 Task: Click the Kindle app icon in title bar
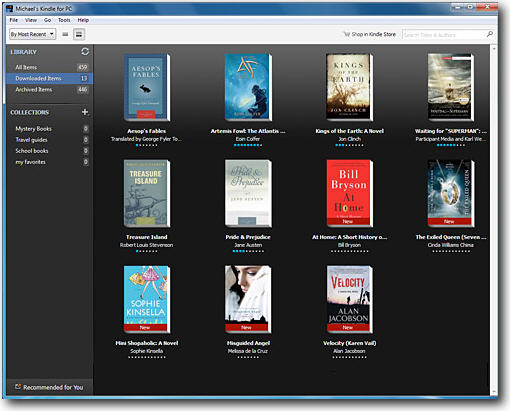(x=10, y=9)
